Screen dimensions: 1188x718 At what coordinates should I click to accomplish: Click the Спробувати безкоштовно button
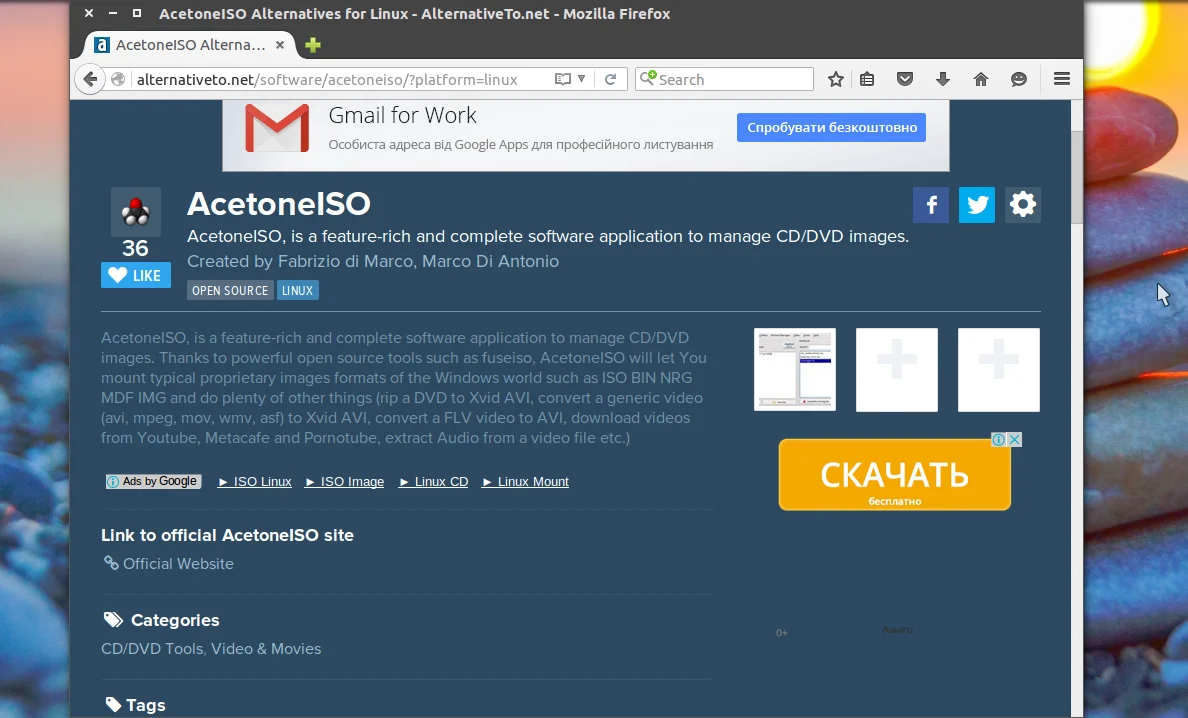coord(832,127)
